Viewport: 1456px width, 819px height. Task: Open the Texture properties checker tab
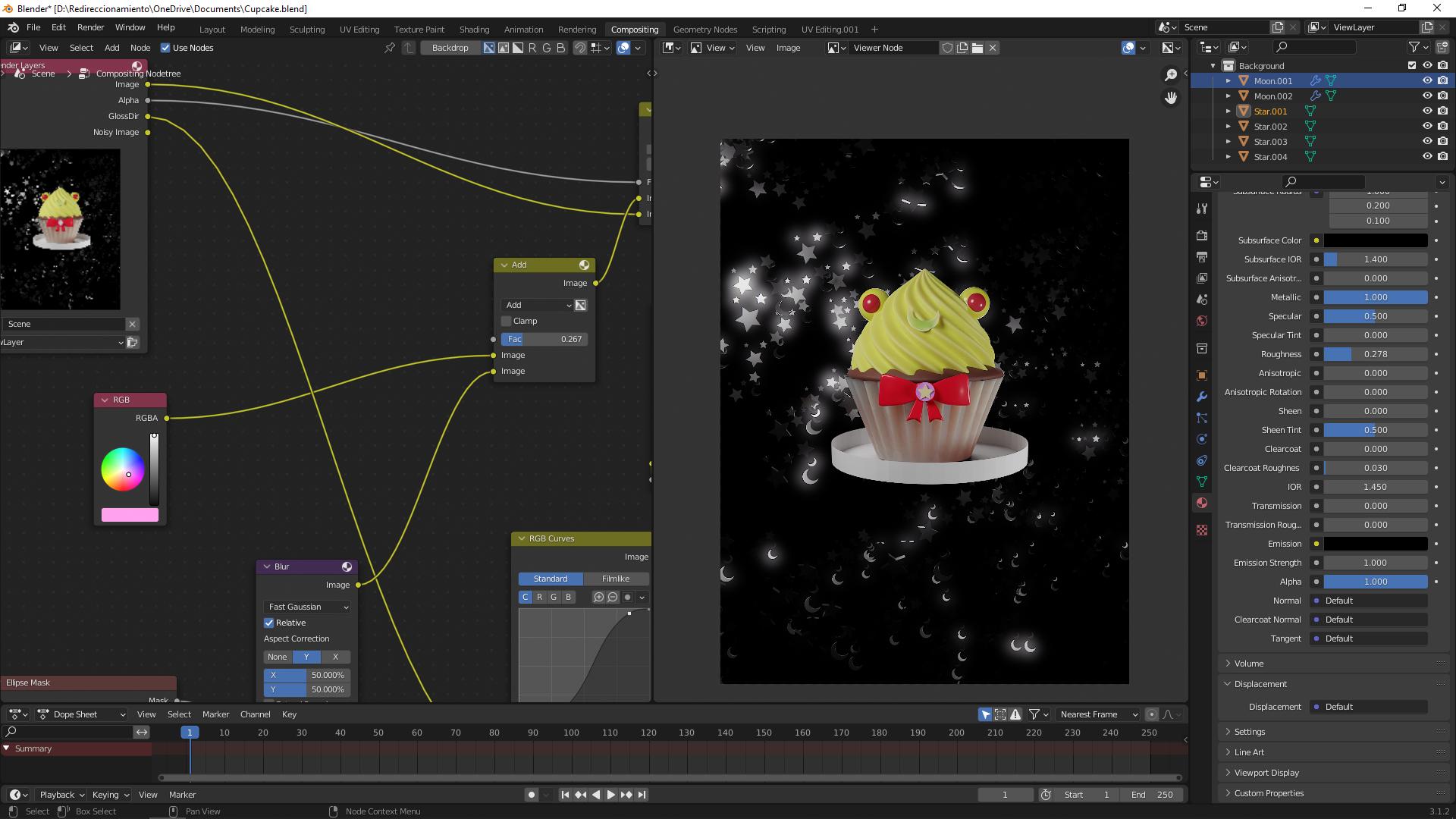coord(1202,530)
